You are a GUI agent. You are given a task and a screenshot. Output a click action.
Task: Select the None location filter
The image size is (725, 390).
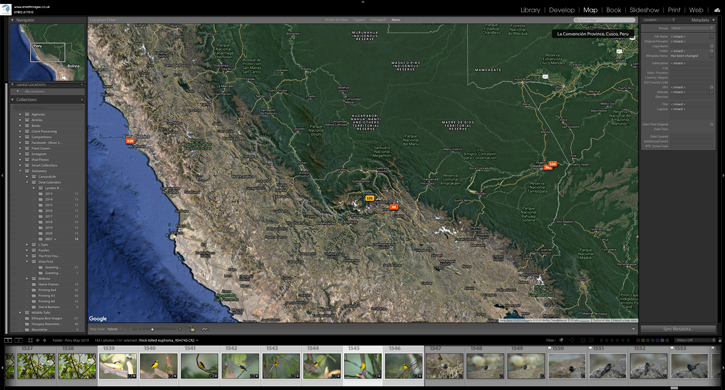pos(396,20)
